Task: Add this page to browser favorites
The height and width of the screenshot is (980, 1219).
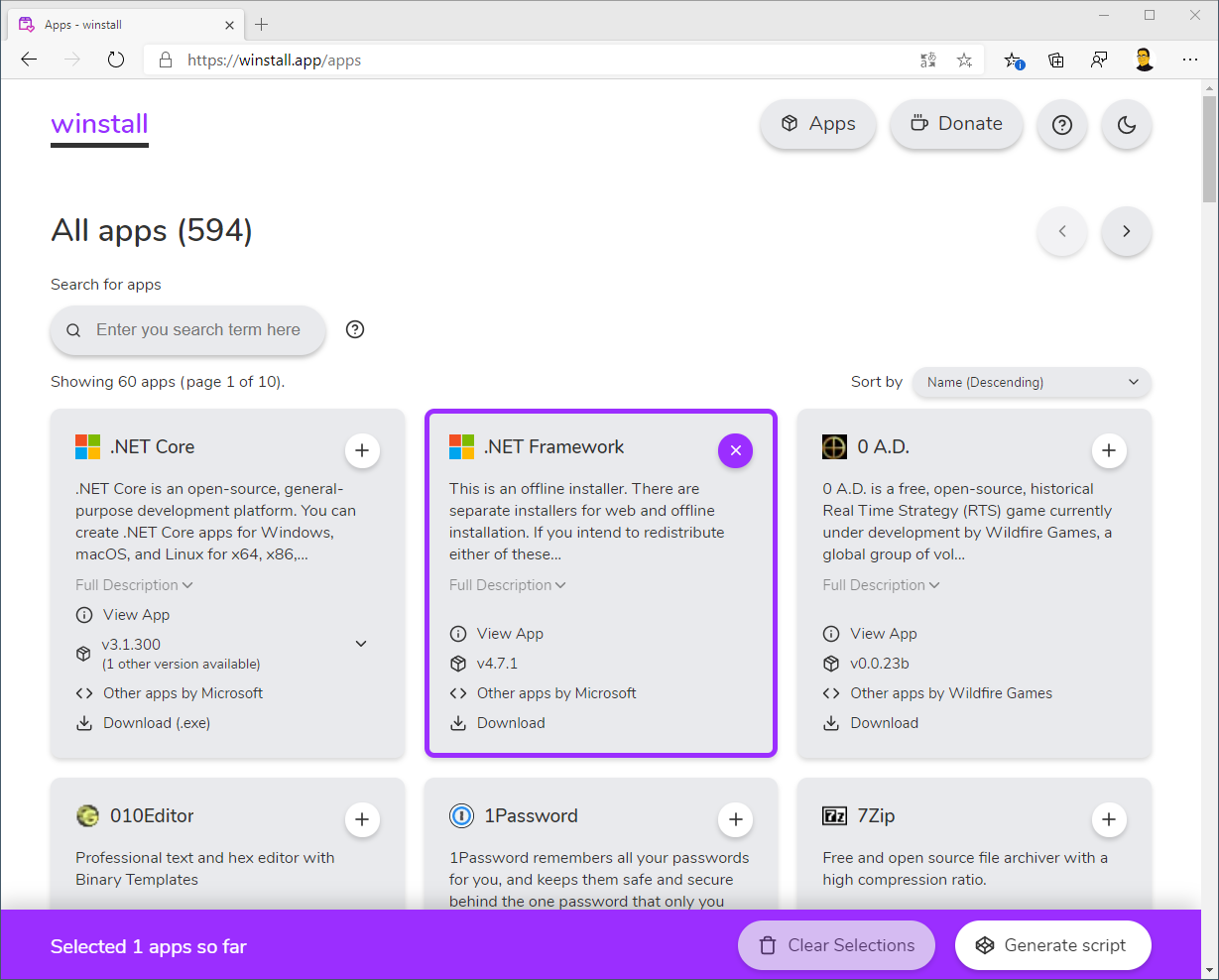Action: click(x=964, y=61)
